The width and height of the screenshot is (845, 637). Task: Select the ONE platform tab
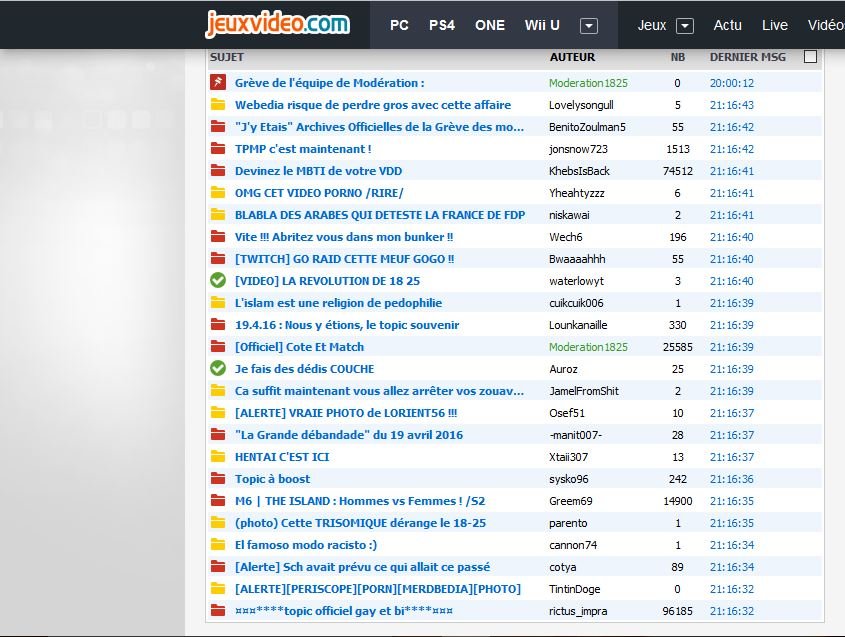490,25
